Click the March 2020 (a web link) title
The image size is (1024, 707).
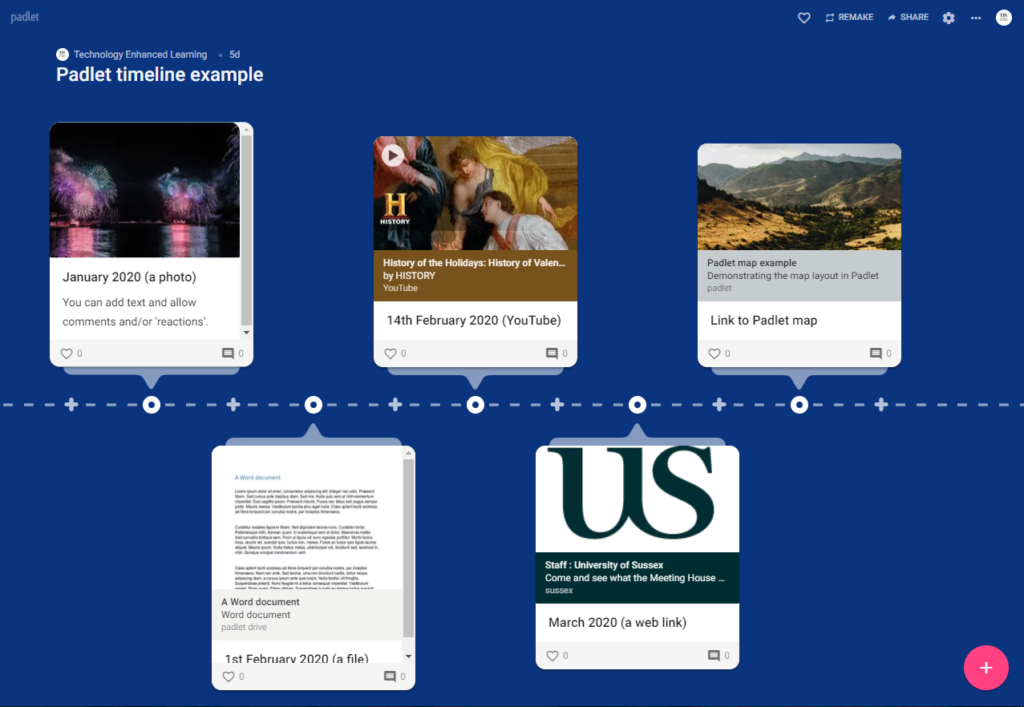tap(617, 622)
